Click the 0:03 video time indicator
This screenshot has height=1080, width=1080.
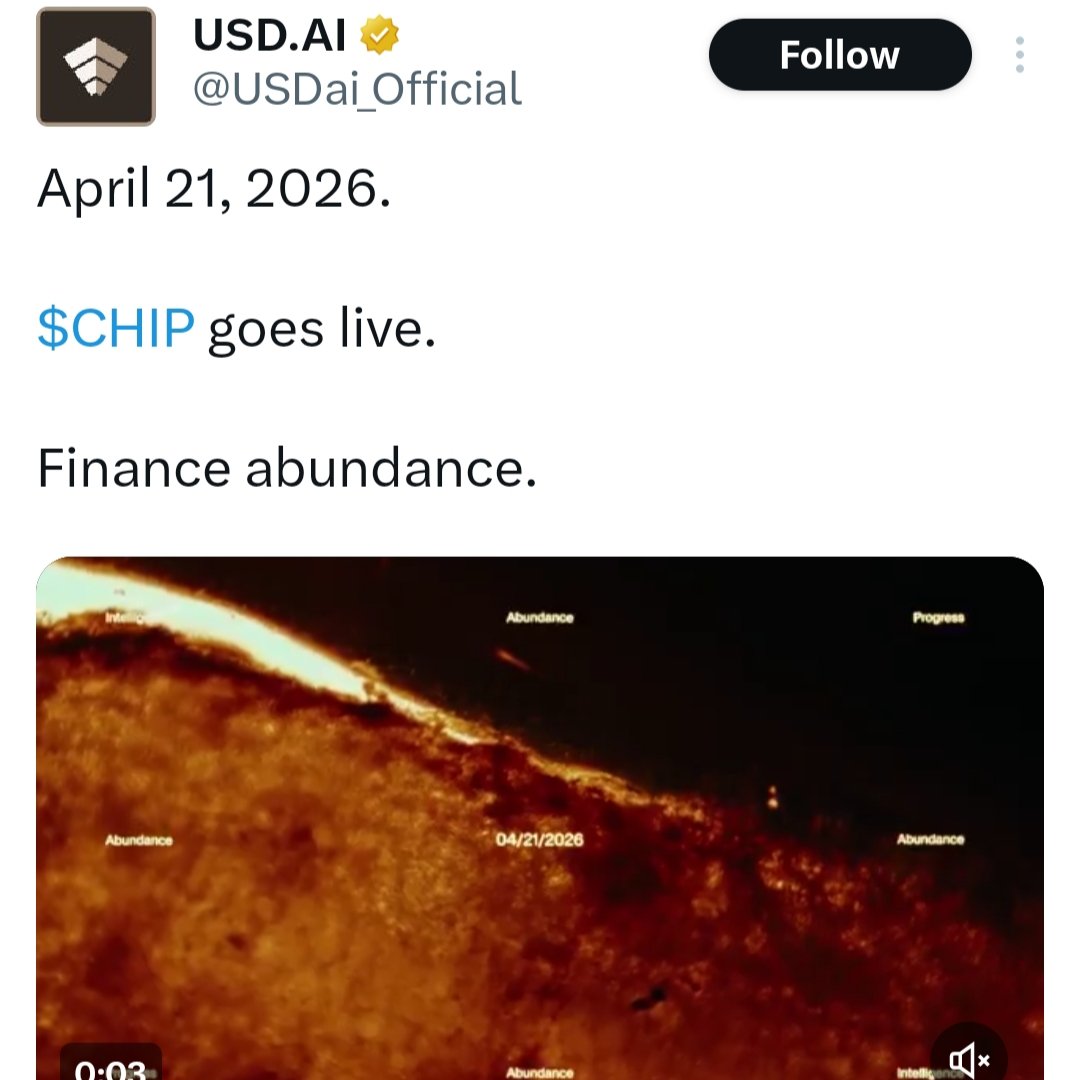click(110, 1067)
